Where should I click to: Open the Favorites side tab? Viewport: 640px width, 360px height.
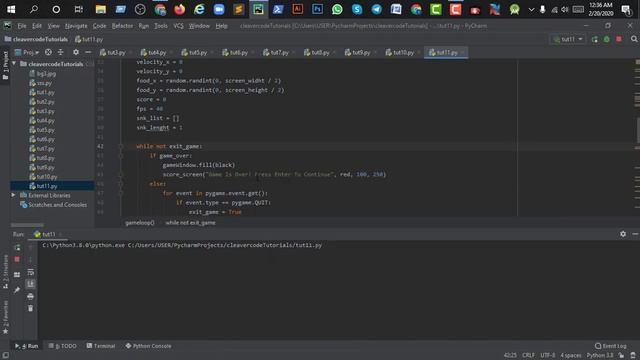click(5, 317)
